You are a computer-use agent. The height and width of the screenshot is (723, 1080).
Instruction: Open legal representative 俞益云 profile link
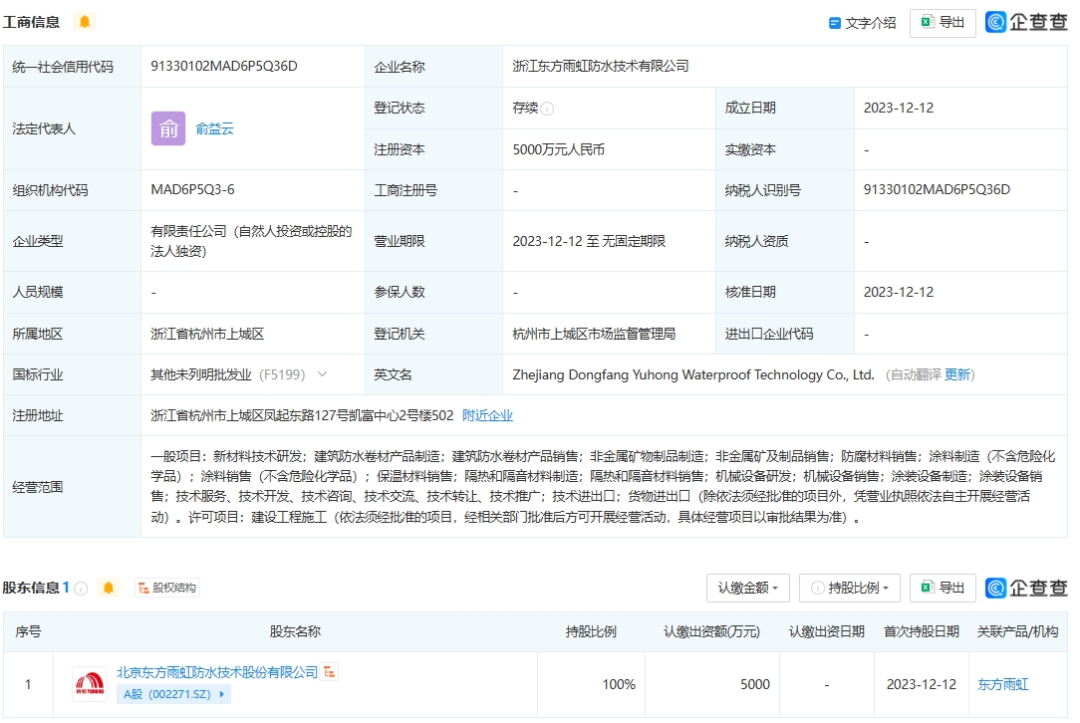coord(215,129)
